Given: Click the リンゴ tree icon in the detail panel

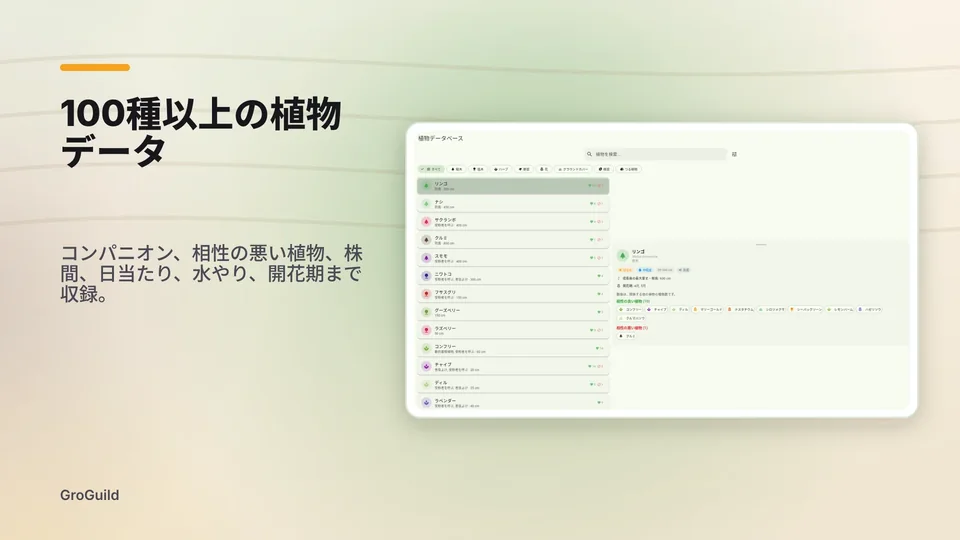Looking at the screenshot, I should [x=623, y=256].
